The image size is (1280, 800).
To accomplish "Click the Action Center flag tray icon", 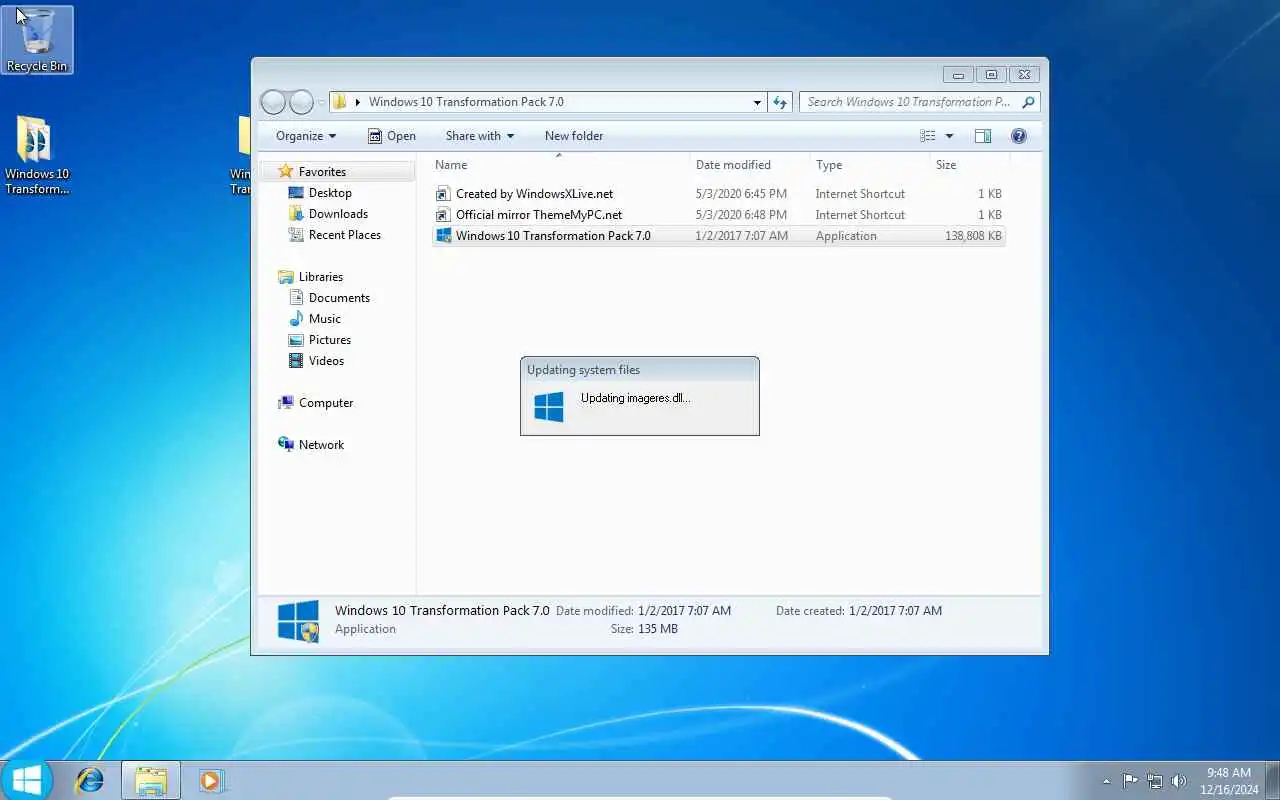I will click(x=1130, y=781).
